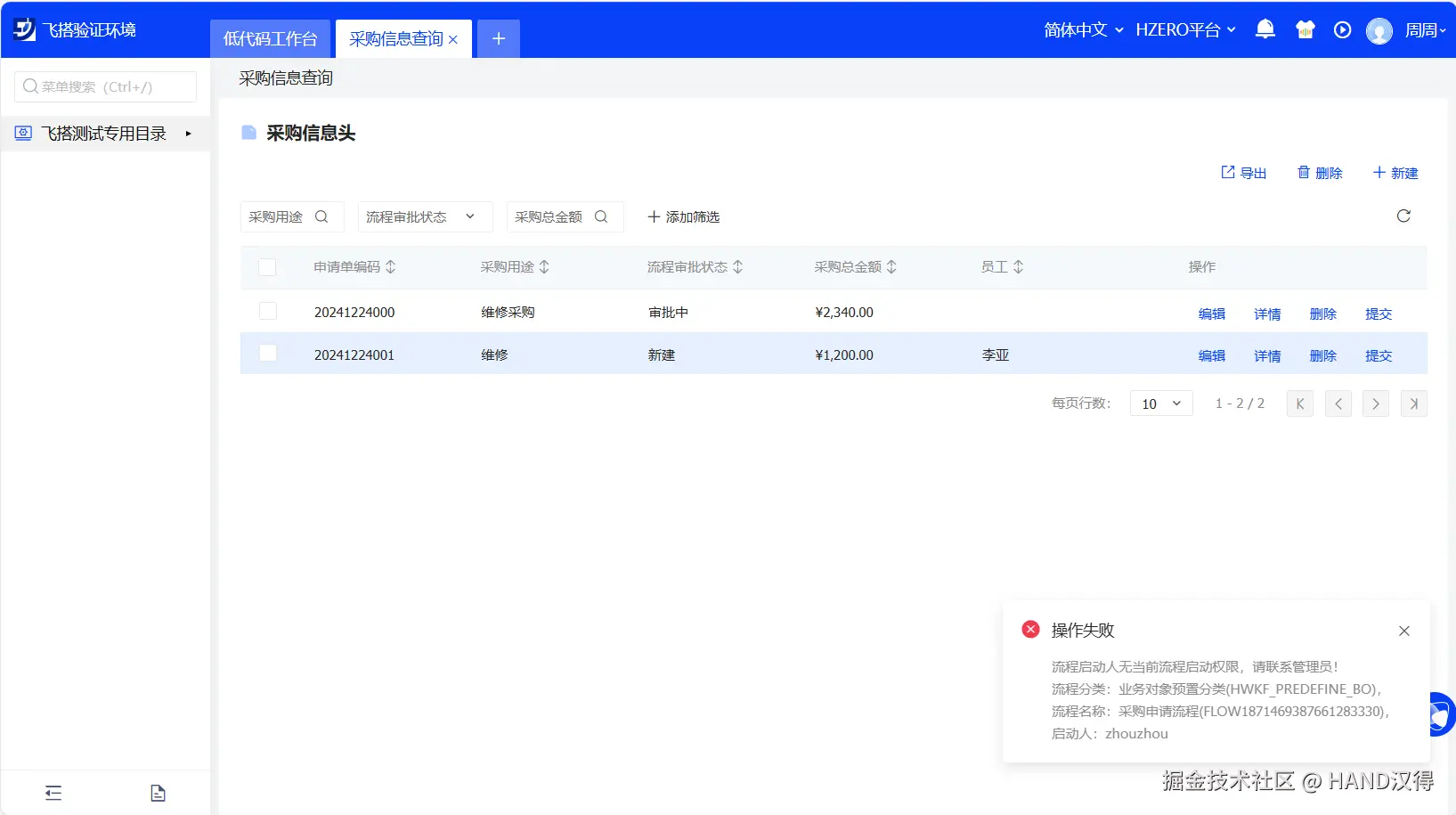Sort by 申请单编码 column

click(390, 266)
